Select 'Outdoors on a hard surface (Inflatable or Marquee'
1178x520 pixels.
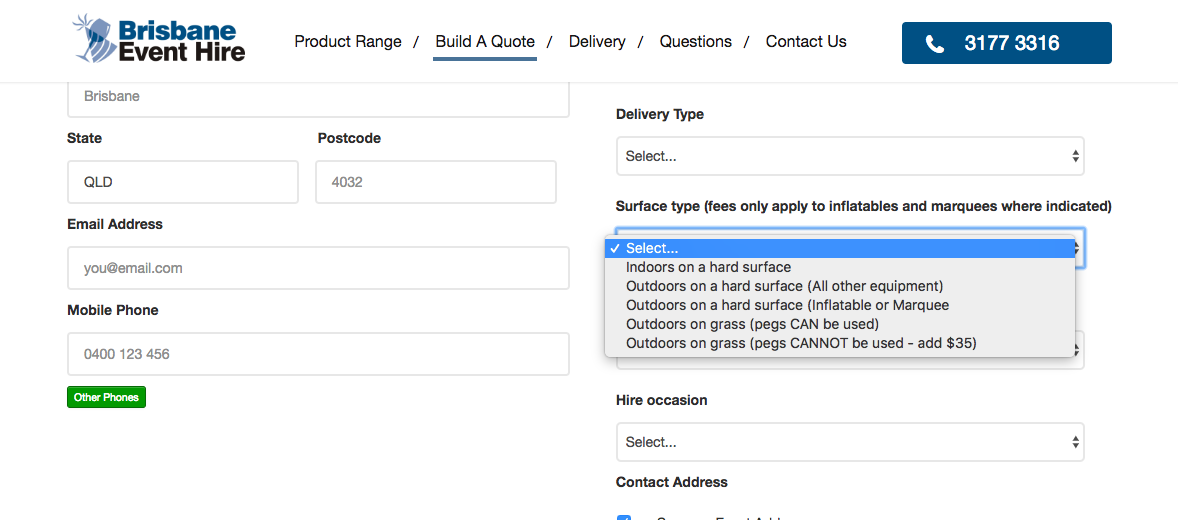[x=787, y=305]
